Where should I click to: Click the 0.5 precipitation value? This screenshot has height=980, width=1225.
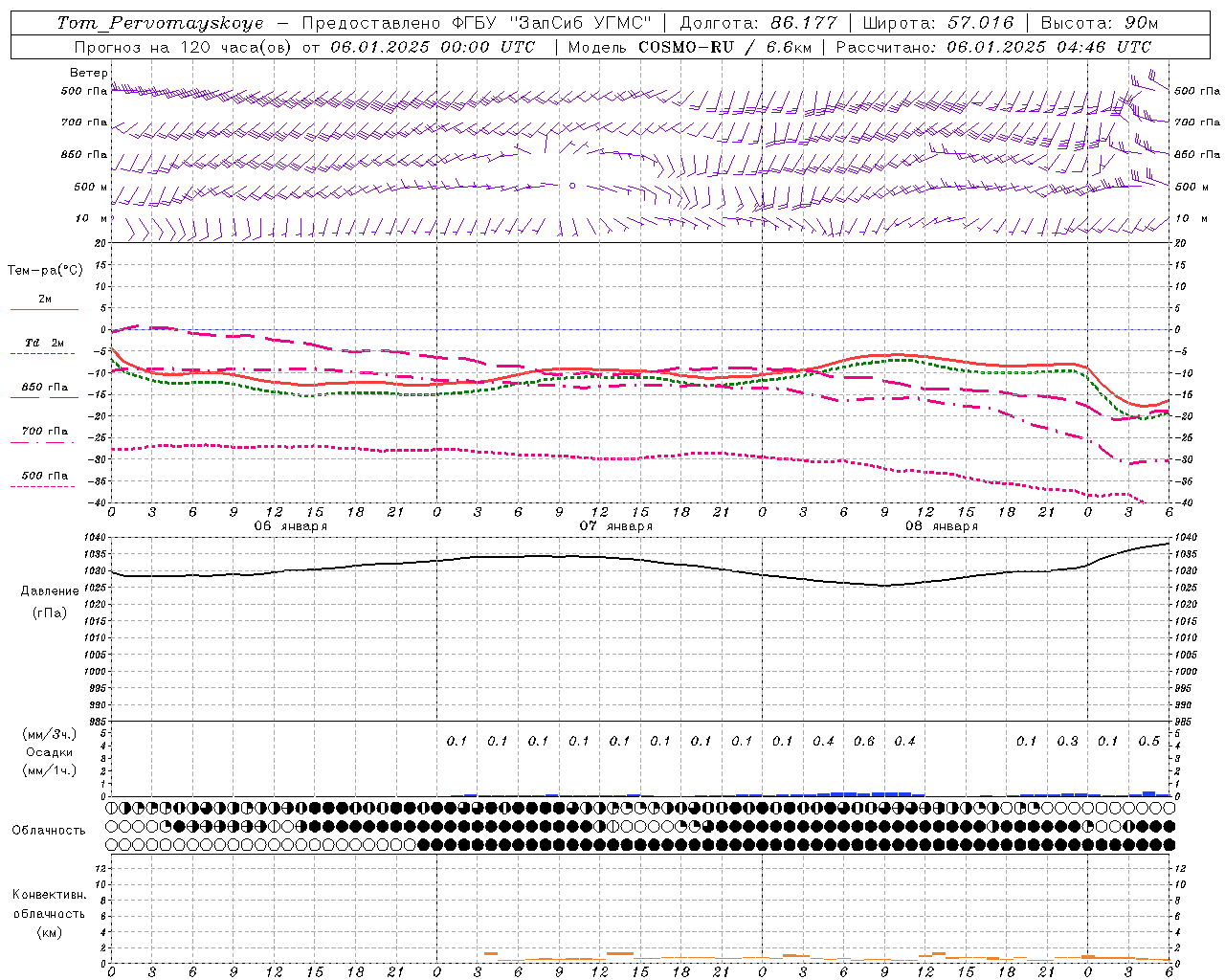1148,741
